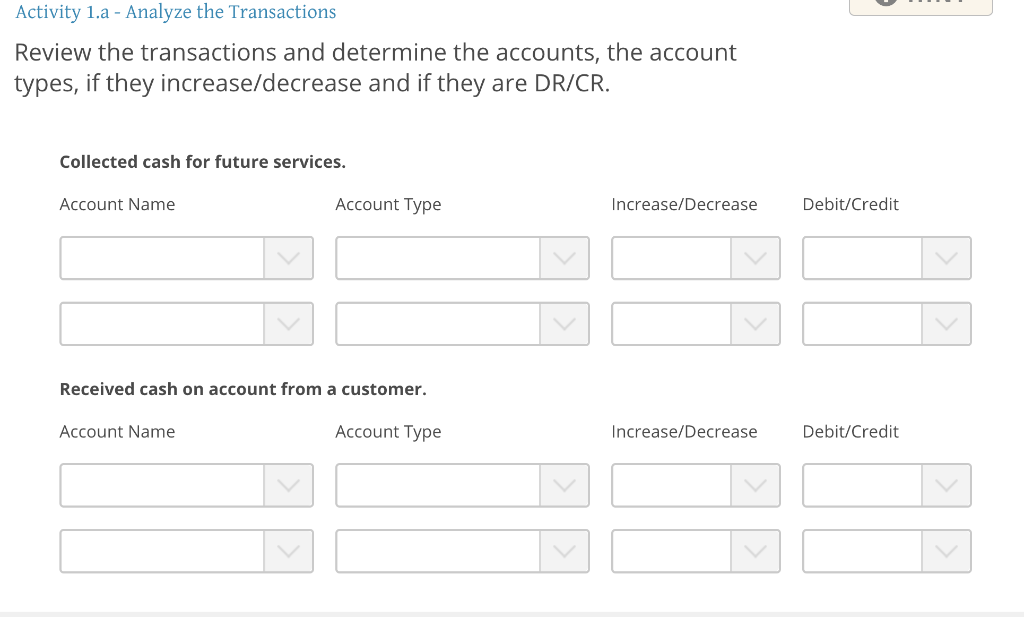The image size is (1024, 617).
Task: Expand second Debit/Credit dropdown under collected cash
Action: click(946, 324)
